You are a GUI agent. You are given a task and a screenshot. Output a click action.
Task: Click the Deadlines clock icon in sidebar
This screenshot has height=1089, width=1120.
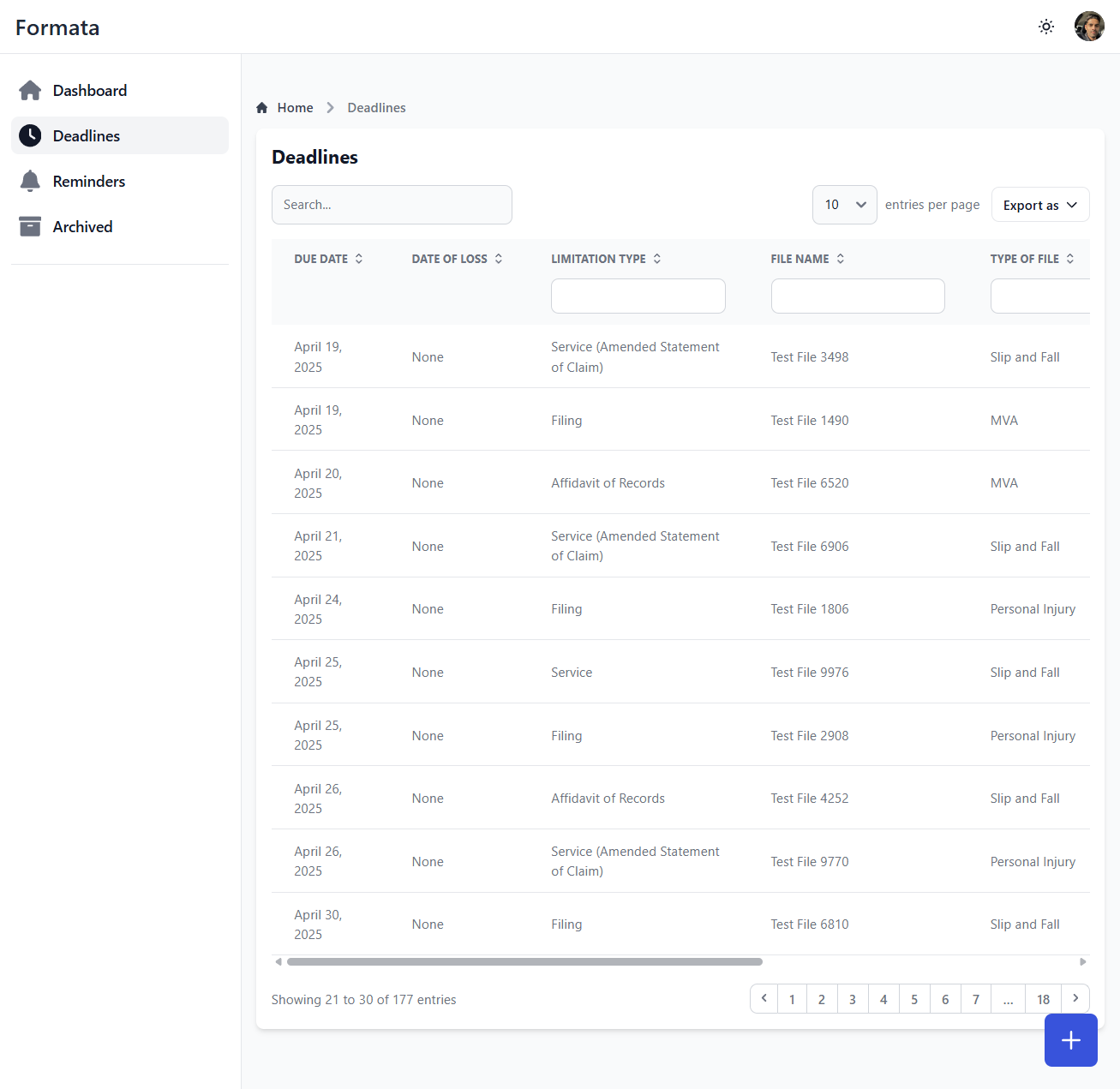click(30, 135)
